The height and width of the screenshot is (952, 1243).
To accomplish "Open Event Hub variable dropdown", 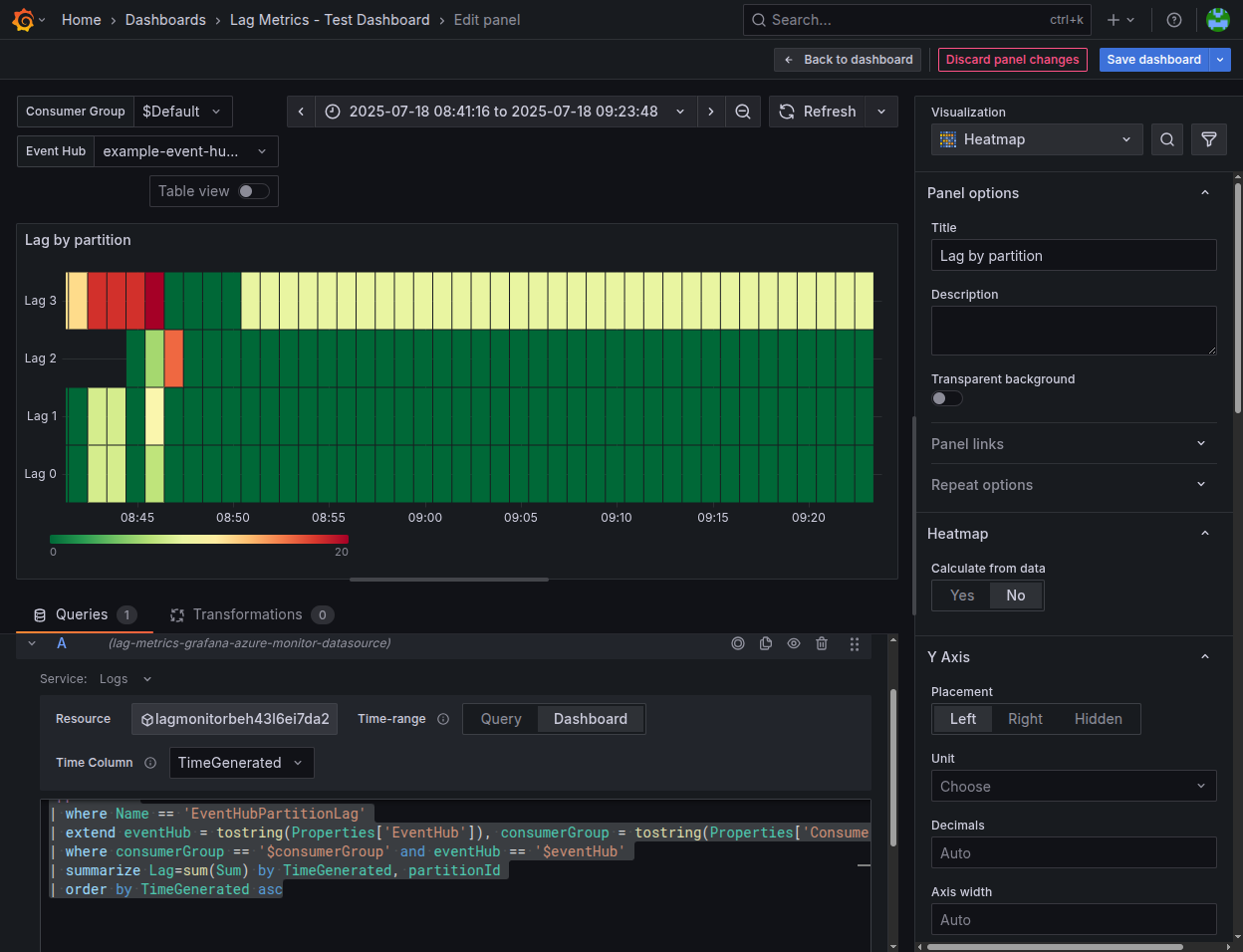I will click(186, 151).
